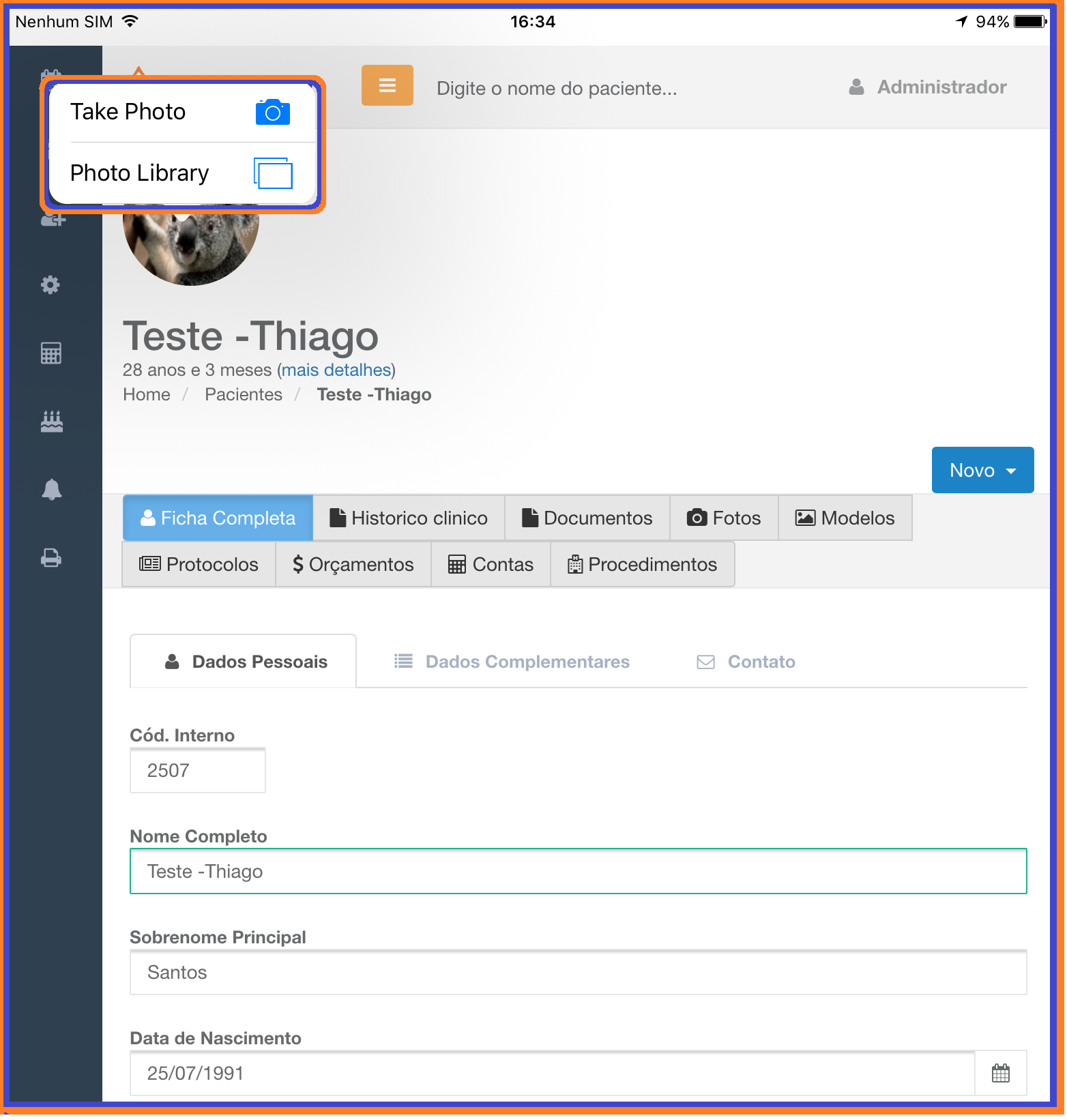The width and height of the screenshot is (1067, 1120).
Task: Open the Fotos tab
Action: [x=724, y=518]
